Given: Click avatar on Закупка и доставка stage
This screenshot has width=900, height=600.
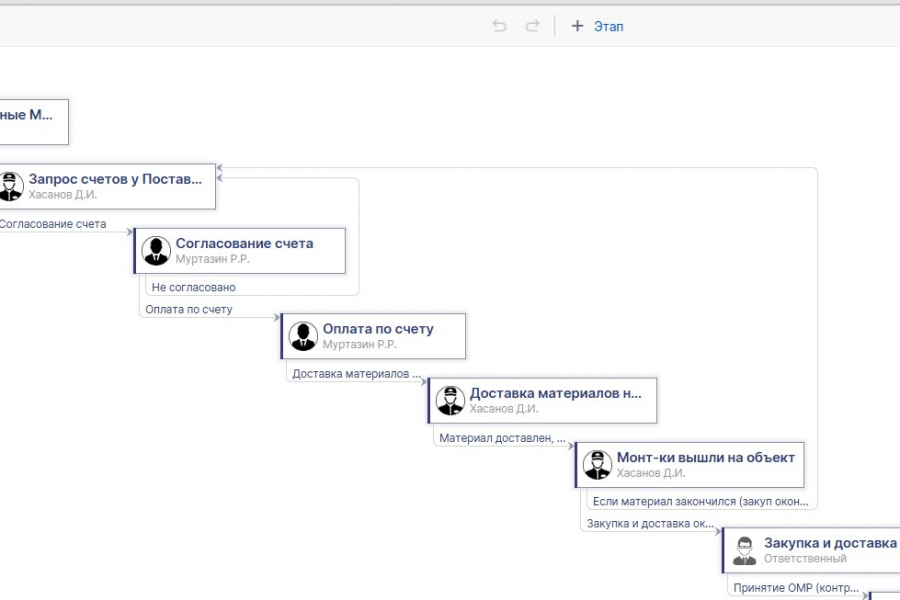Looking at the screenshot, I should tap(744, 550).
